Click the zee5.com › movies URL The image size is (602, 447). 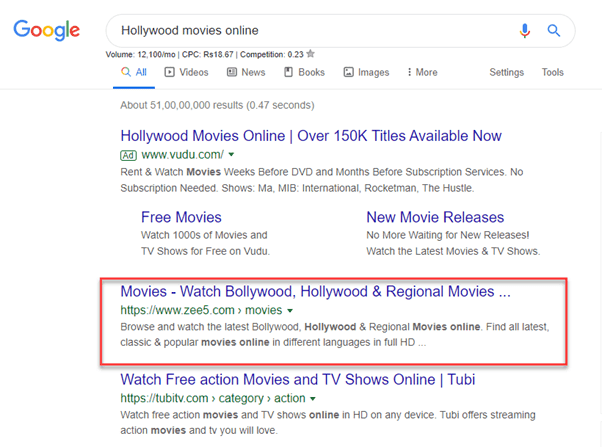(x=201, y=310)
